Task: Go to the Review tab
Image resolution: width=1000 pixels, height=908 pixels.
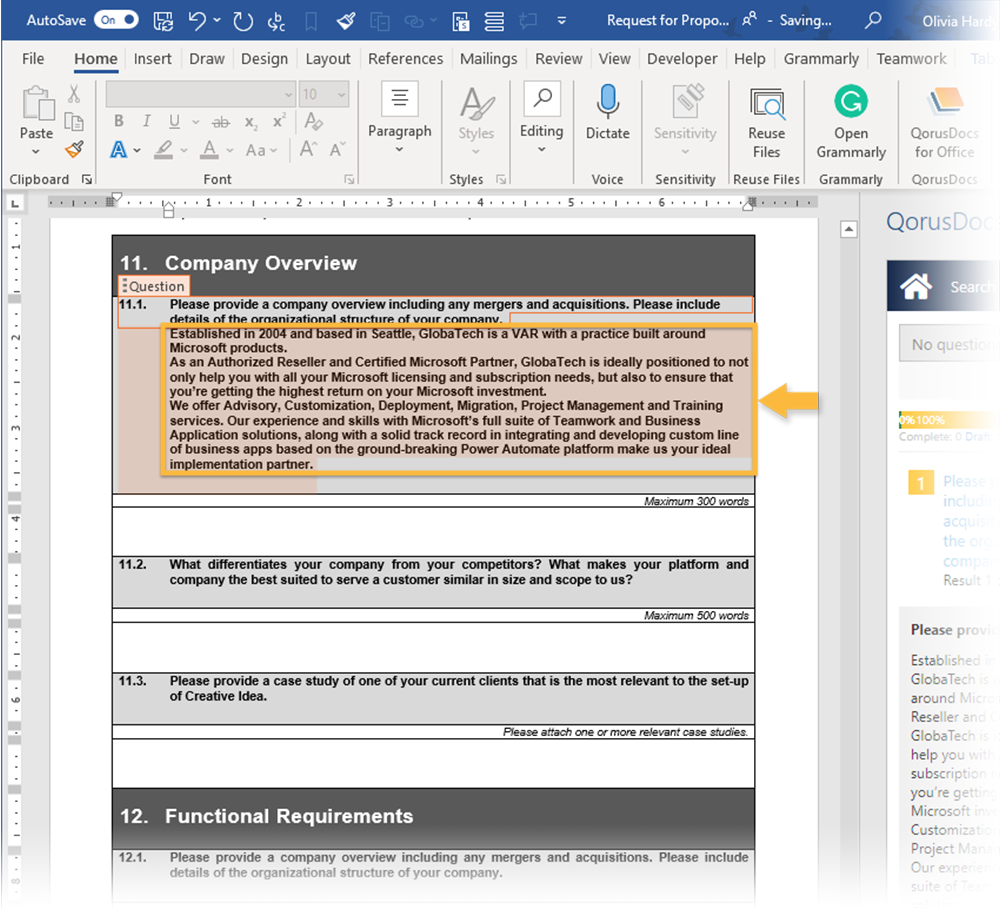Action: 559,59
